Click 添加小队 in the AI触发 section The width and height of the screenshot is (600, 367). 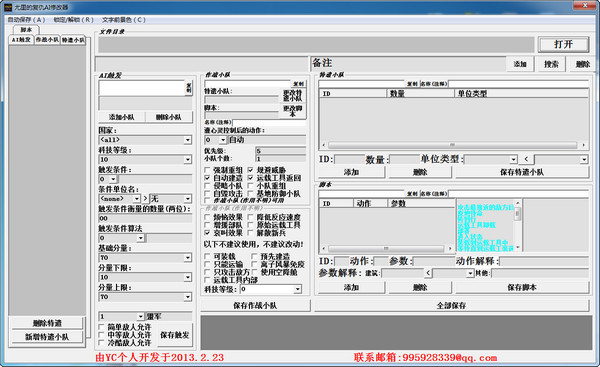point(121,117)
